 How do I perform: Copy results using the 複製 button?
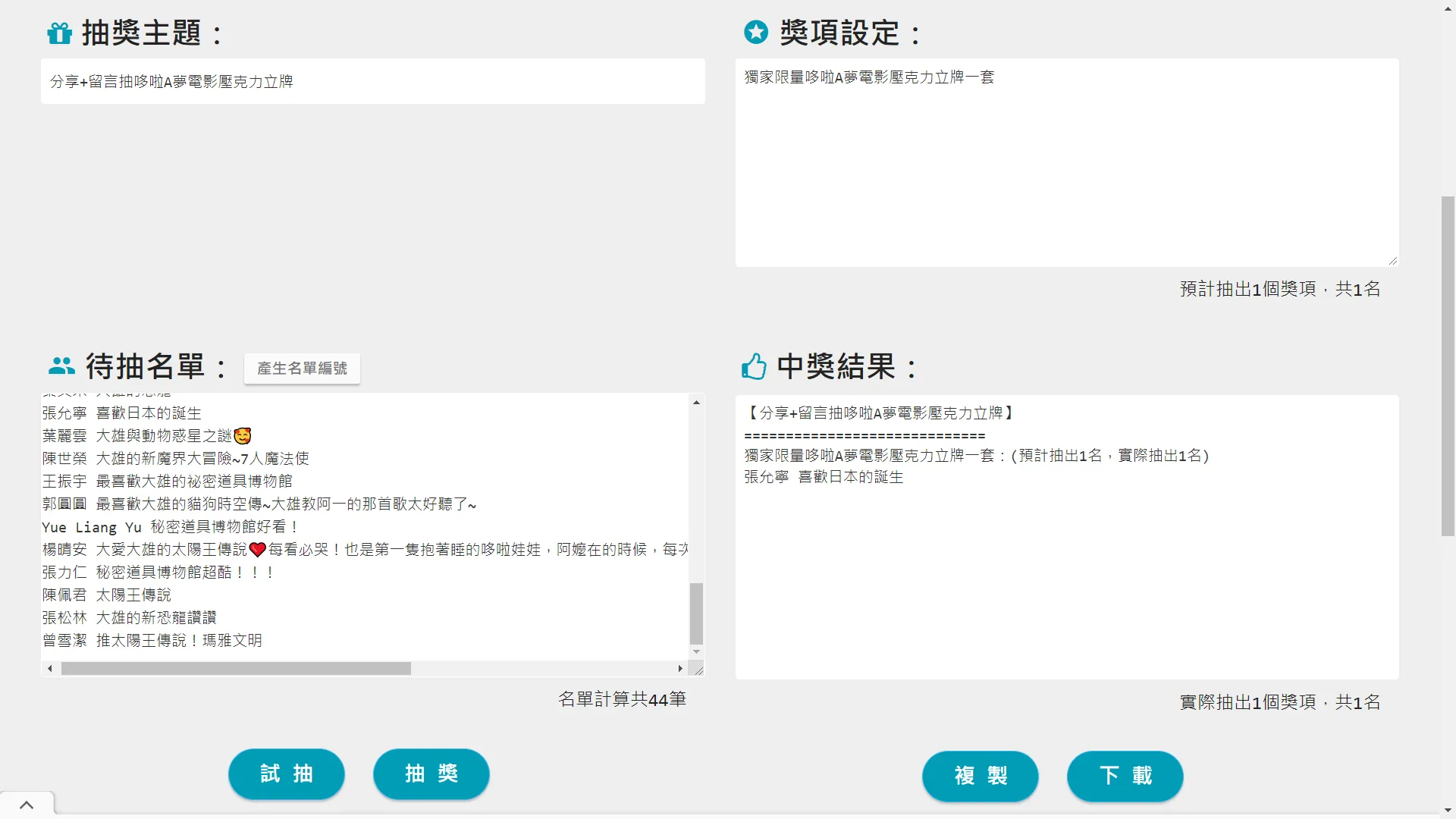pyautogui.click(x=981, y=777)
